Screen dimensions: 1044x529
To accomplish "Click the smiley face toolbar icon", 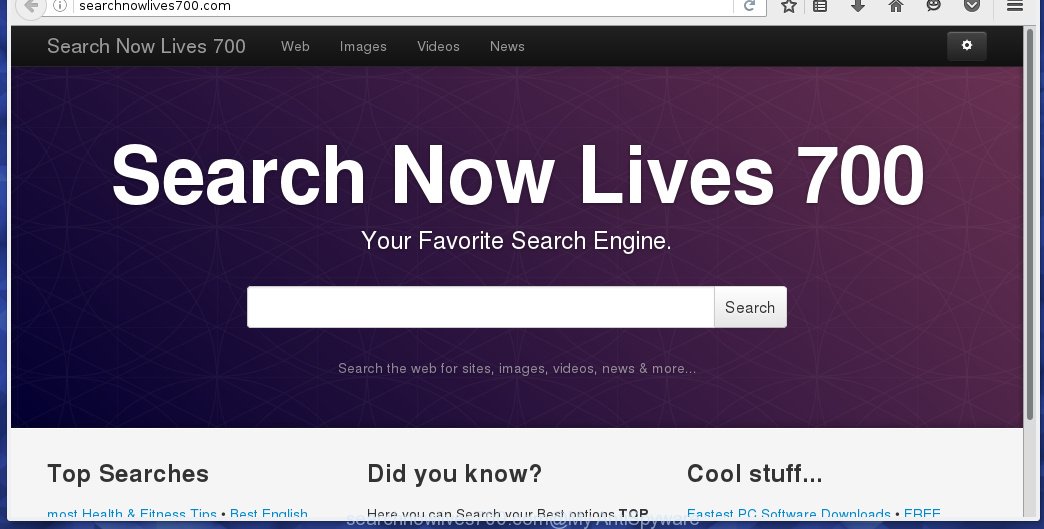I will click(x=933, y=5).
